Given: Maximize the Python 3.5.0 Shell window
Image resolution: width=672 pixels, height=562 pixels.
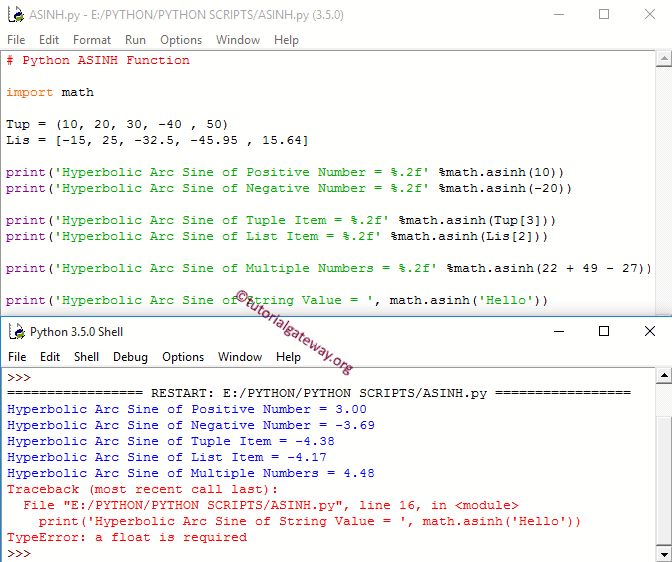Looking at the screenshot, I should 604,331.
